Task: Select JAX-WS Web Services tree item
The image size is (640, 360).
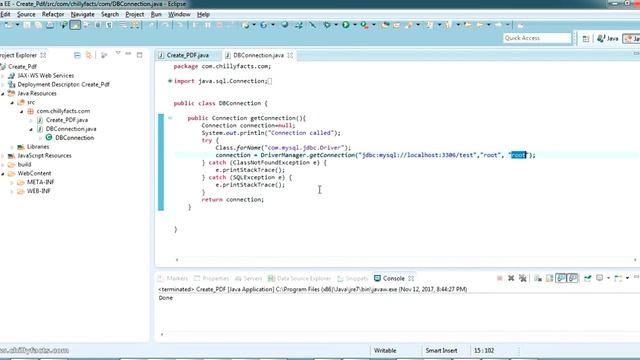Action: pyautogui.click(x=45, y=76)
